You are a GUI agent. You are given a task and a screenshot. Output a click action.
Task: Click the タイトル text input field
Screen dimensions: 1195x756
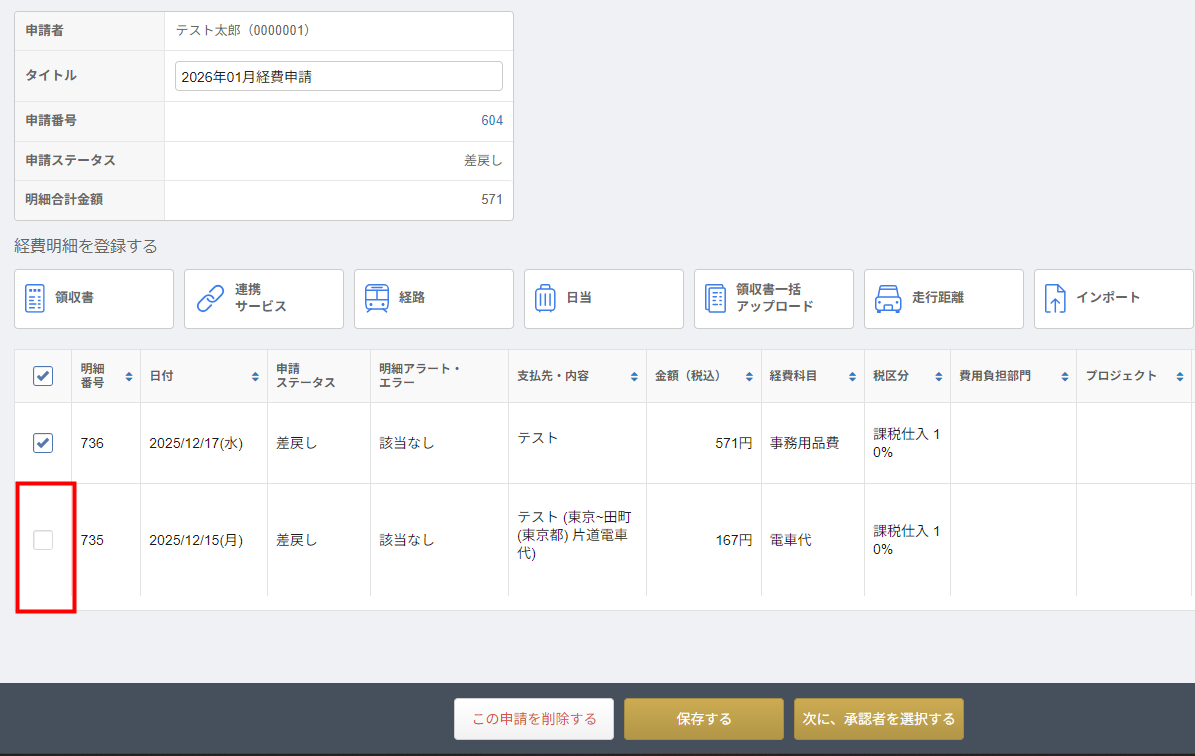pos(338,76)
